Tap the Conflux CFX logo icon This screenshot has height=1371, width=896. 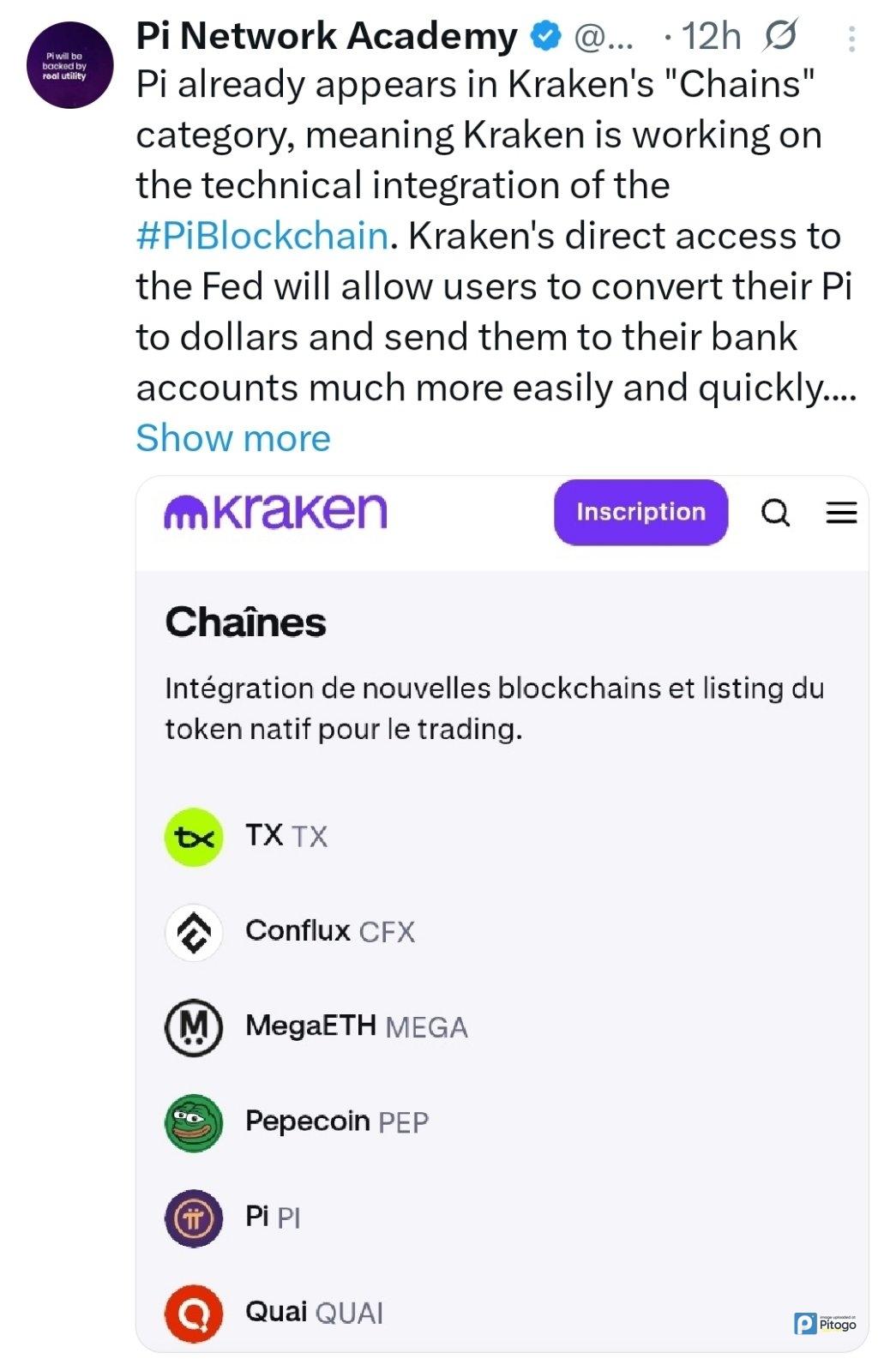click(x=194, y=932)
